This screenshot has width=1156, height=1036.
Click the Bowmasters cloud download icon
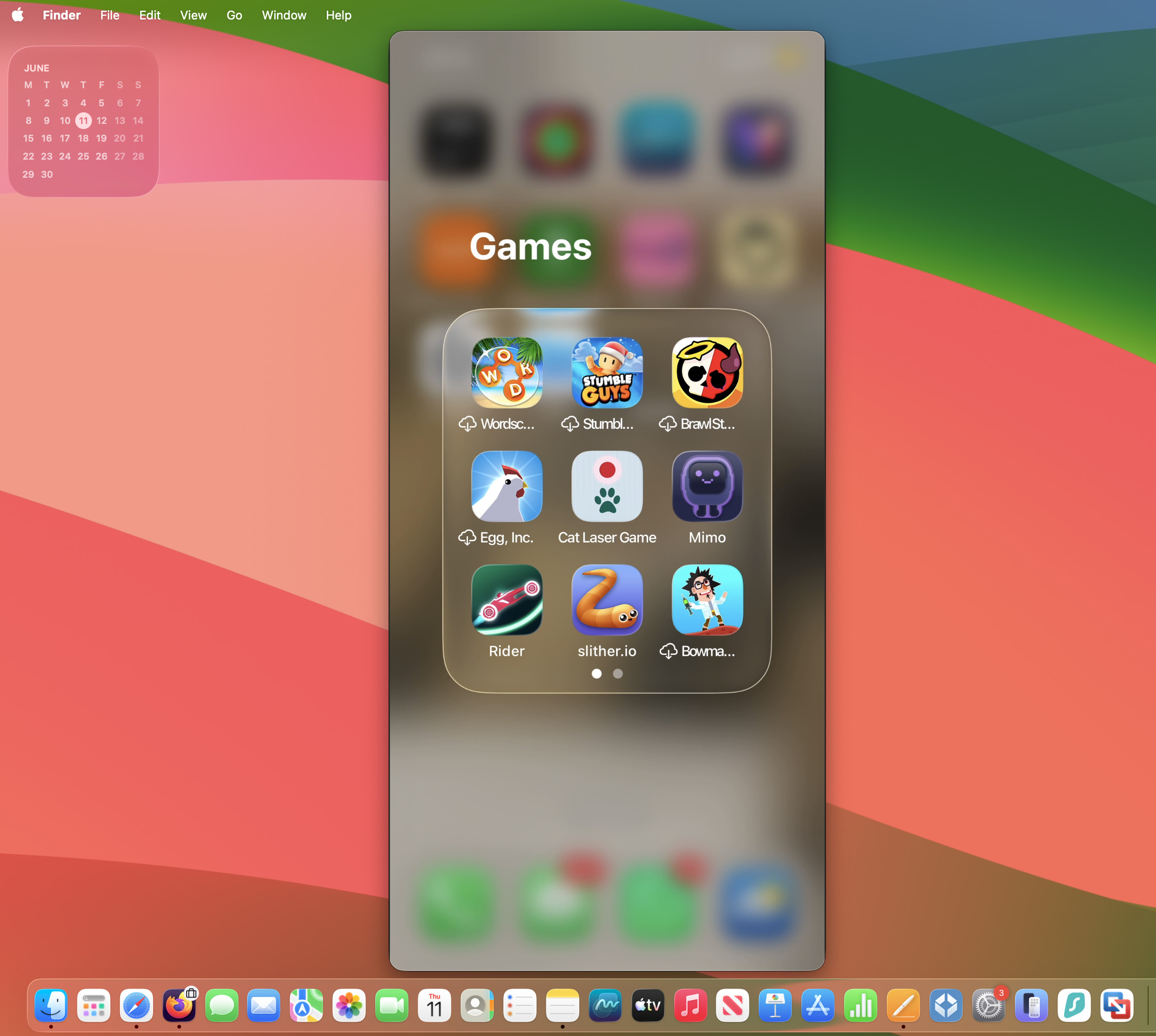(669, 651)
